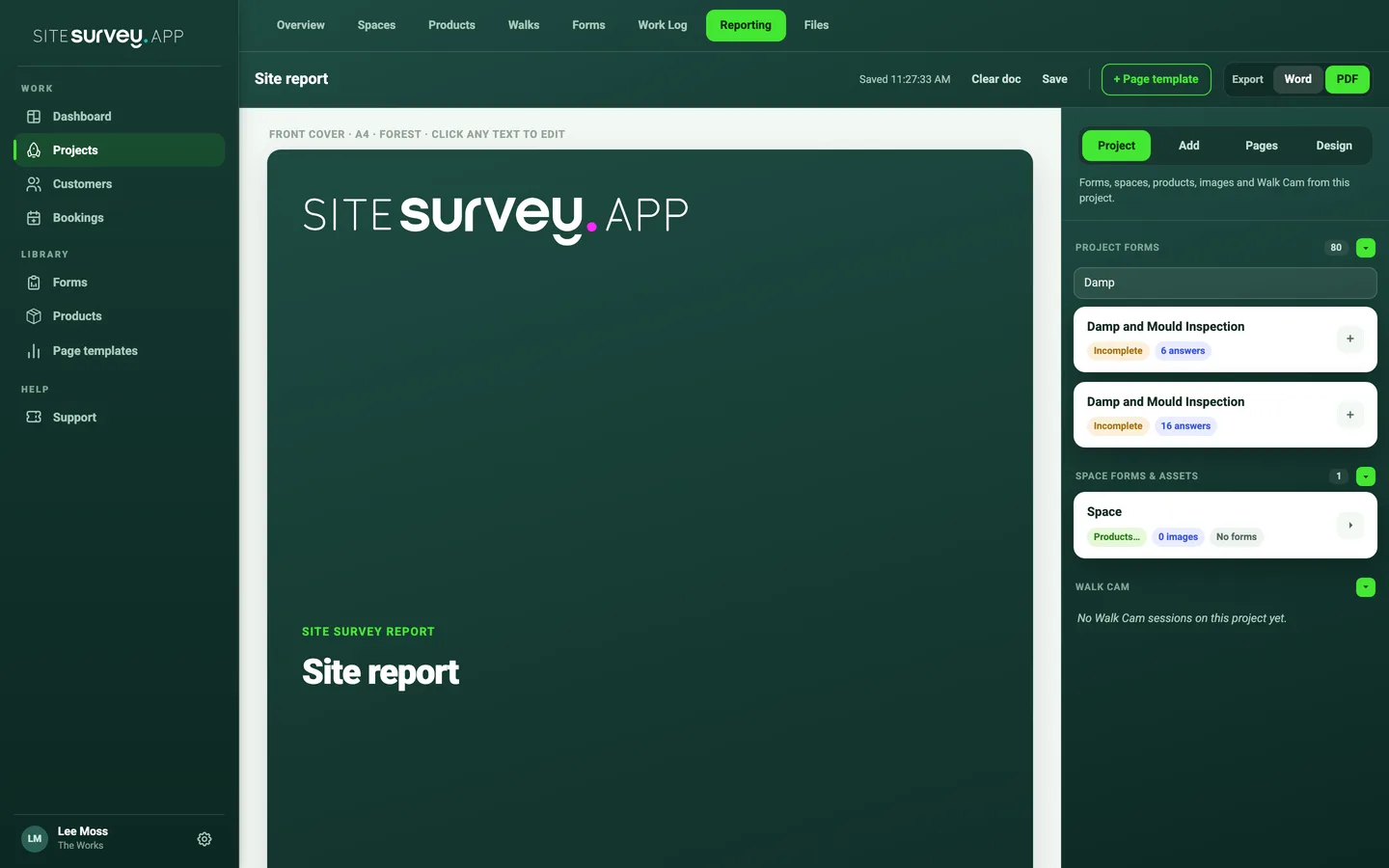Open the Files tab
The image size is (1389, 868).
tap(817, 25)
